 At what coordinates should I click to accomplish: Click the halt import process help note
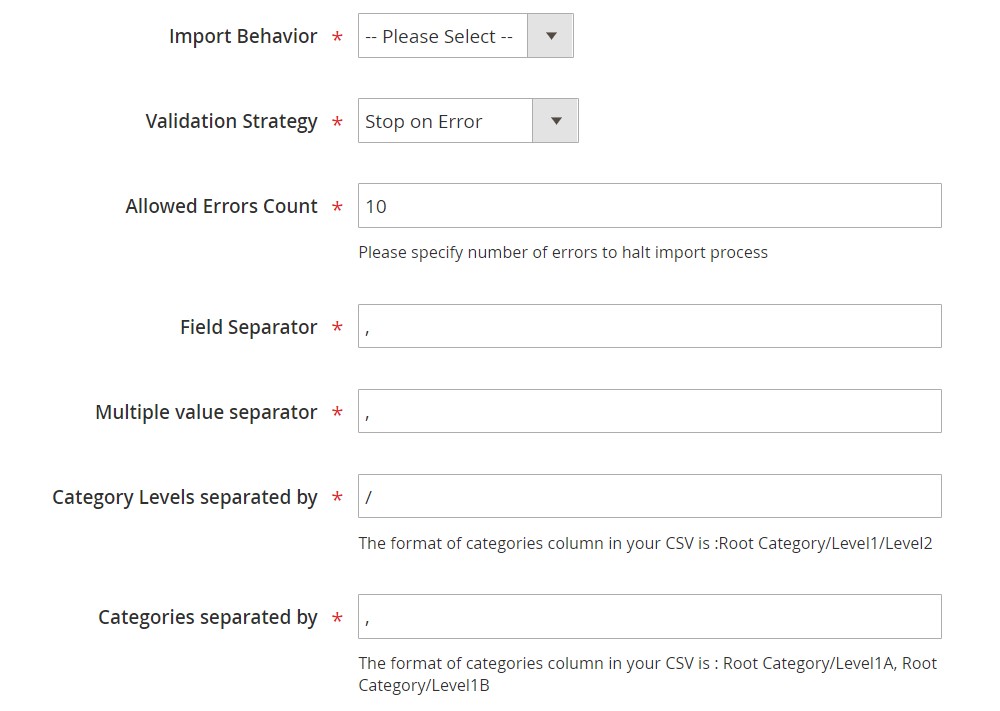coord(563,253)
